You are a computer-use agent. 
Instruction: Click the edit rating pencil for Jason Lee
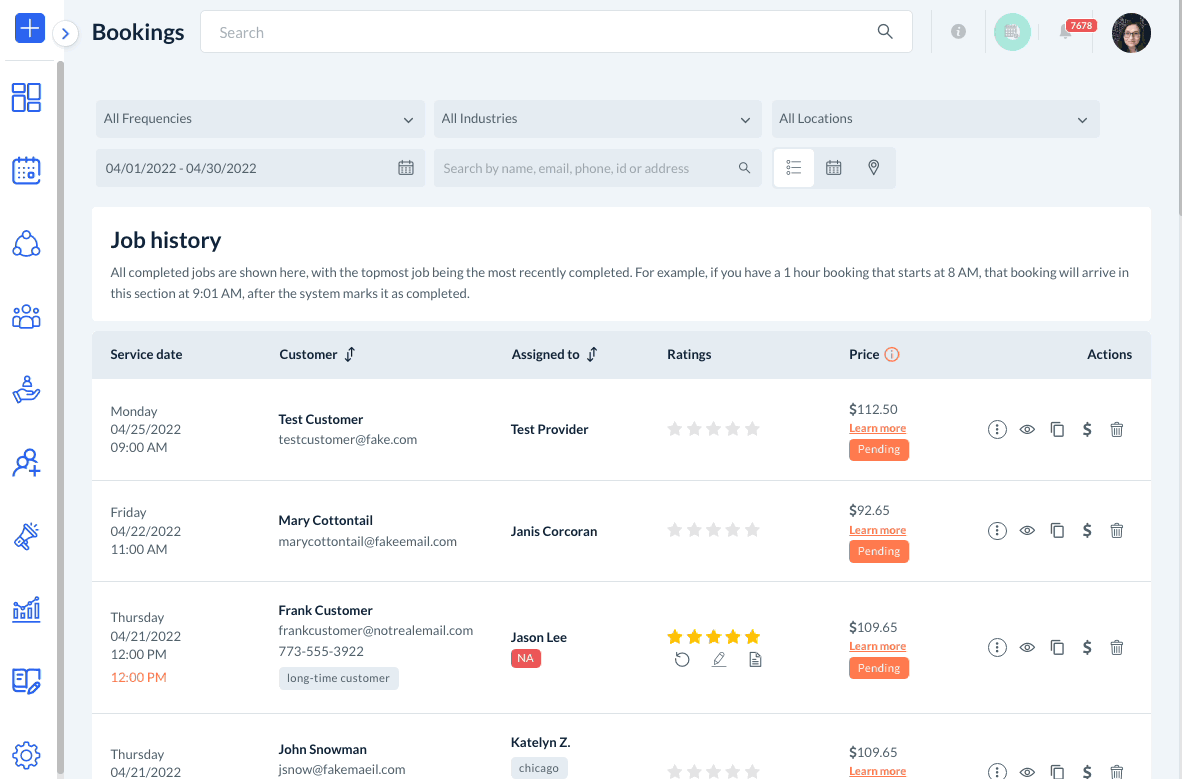point(719,660)
